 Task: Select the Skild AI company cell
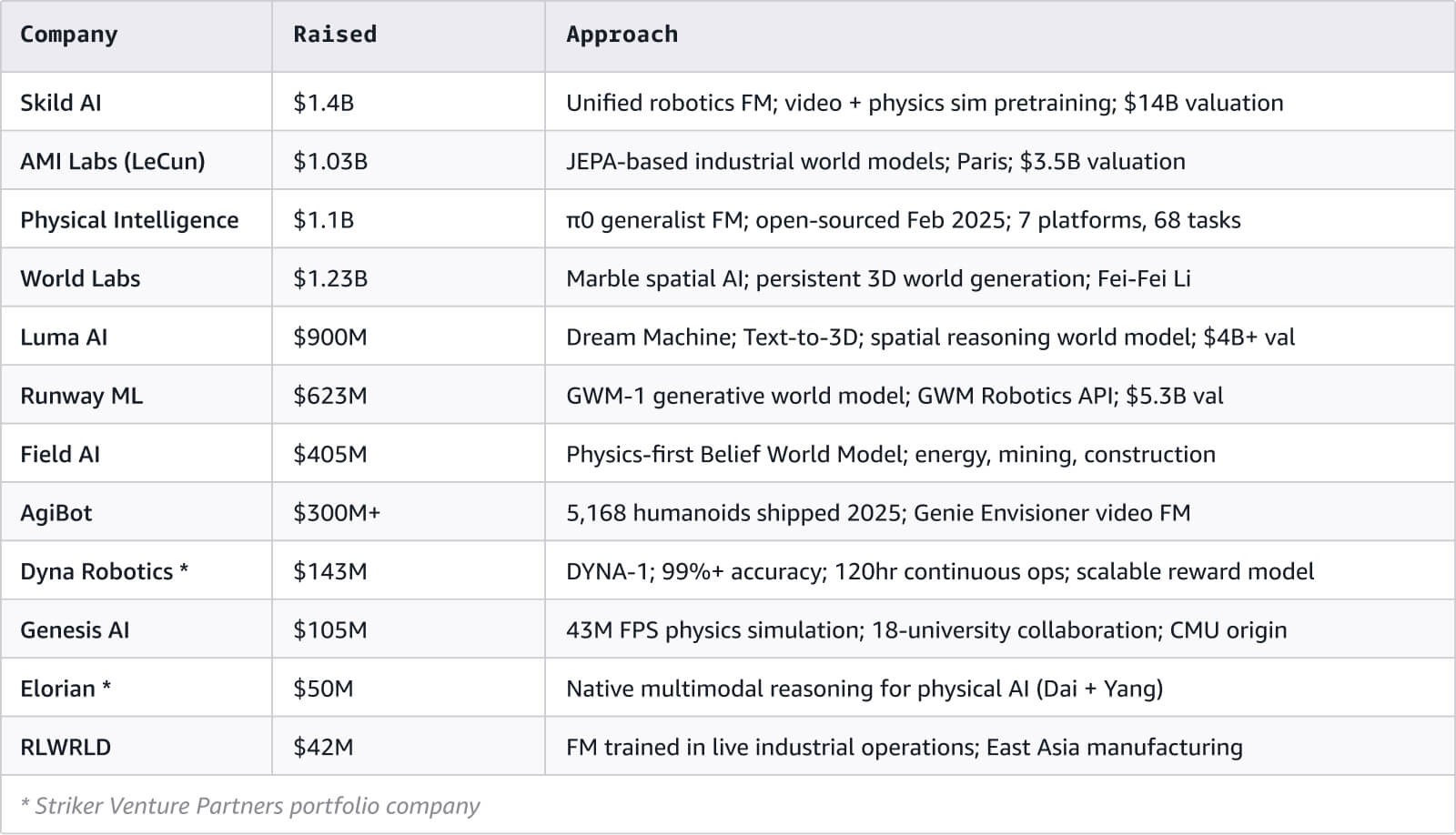click(61, 103)
